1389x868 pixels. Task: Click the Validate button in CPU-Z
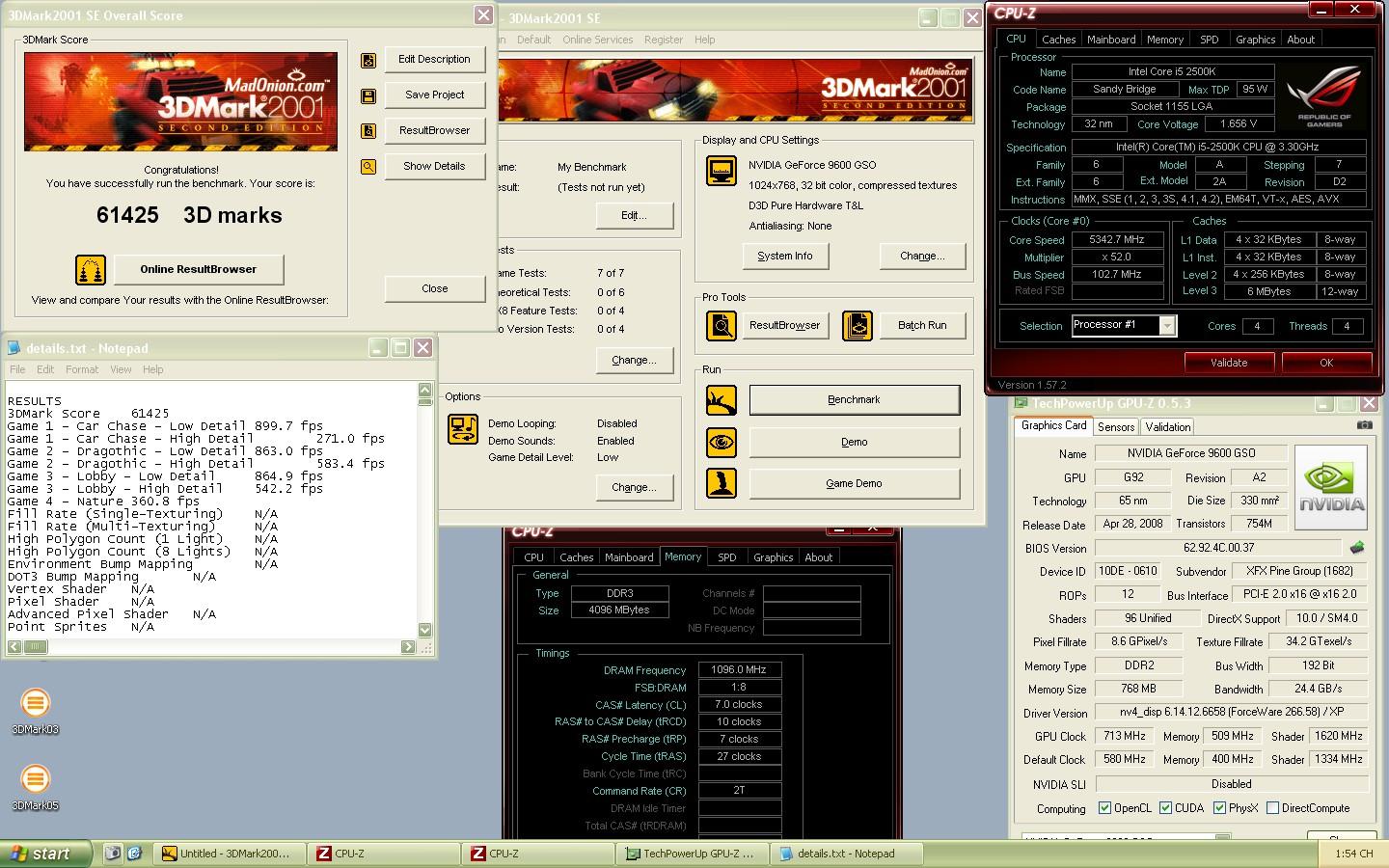pos(1229,363)
